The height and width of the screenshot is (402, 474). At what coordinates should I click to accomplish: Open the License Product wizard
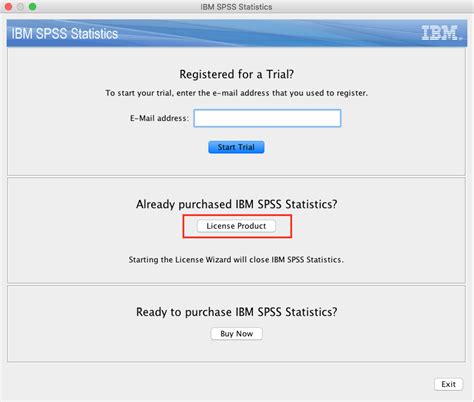point(236,226)
